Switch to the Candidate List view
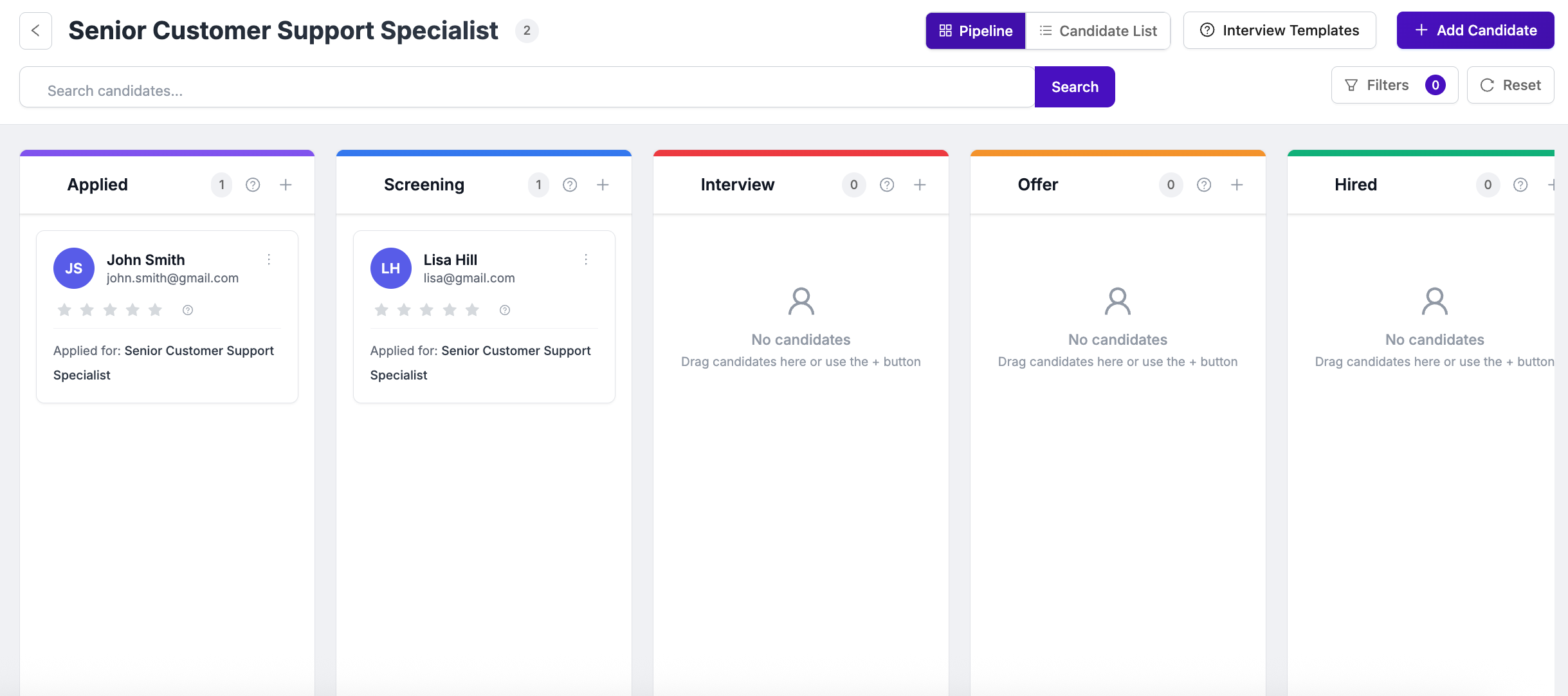 [x=1099, y=30]
